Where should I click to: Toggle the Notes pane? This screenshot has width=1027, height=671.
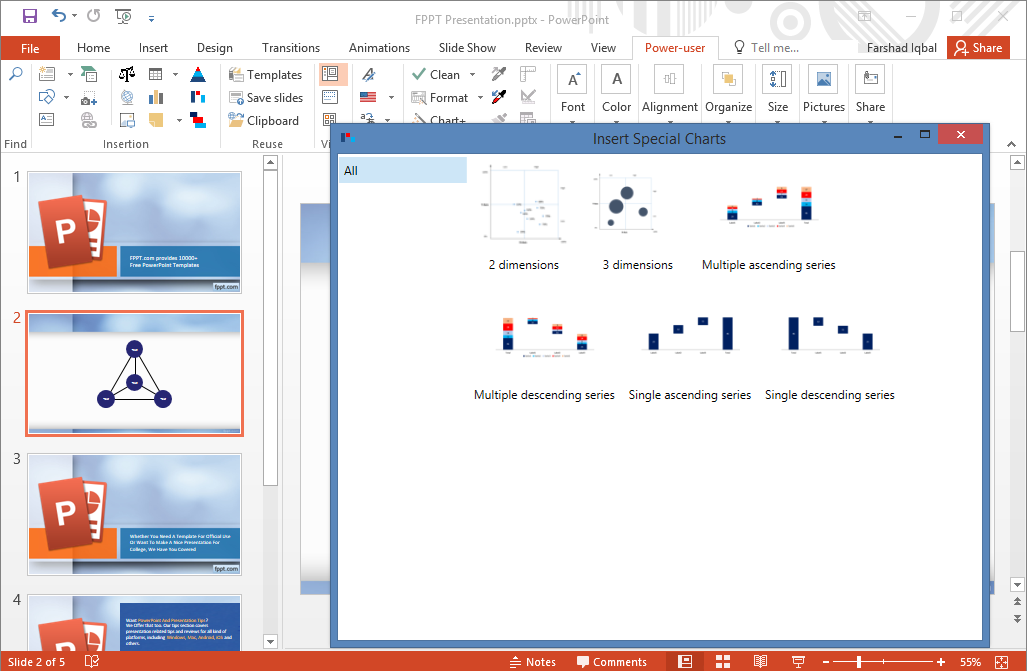tap(532, 661)
